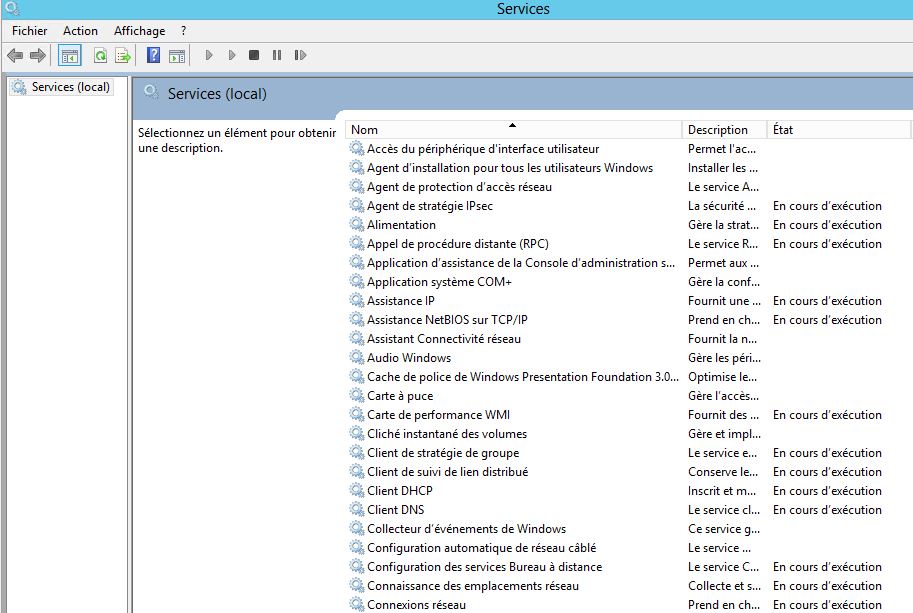Click the Forward arrow in toolbar

38,55
